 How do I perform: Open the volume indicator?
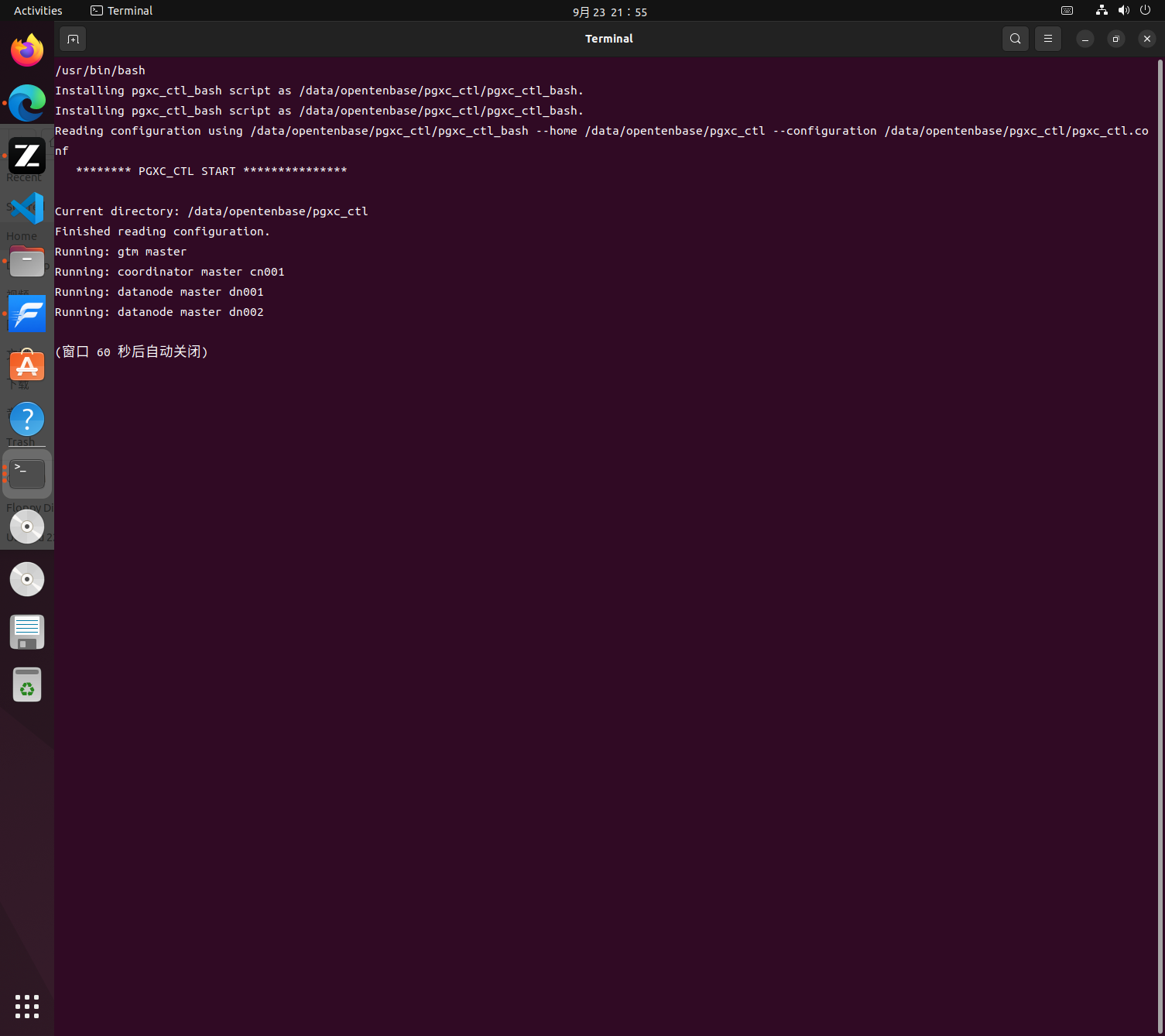[x=1124, y=11]
